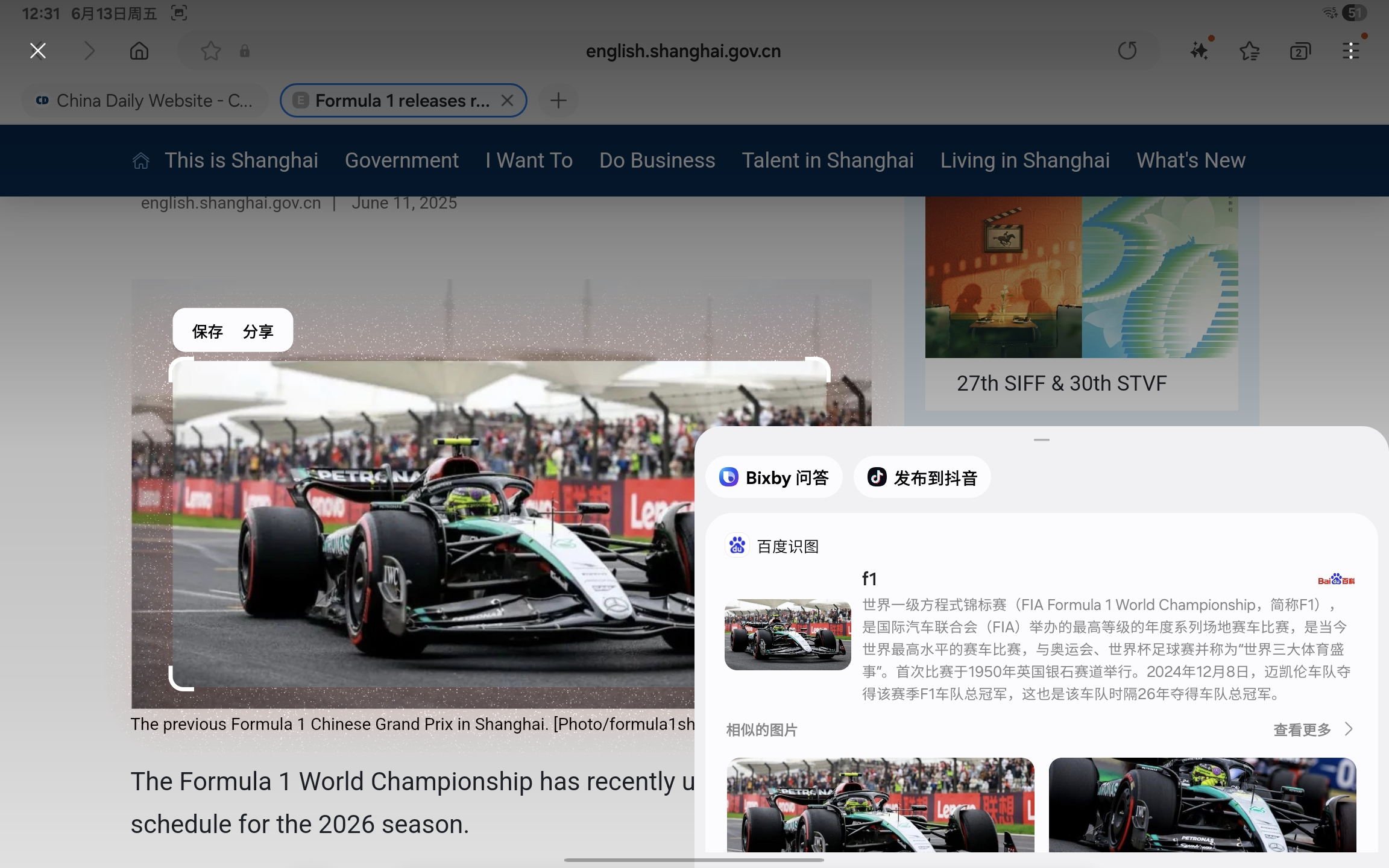Click the 27th SIFF & 30th STVF caption
1389x868 pixels.
point(1062,383)
